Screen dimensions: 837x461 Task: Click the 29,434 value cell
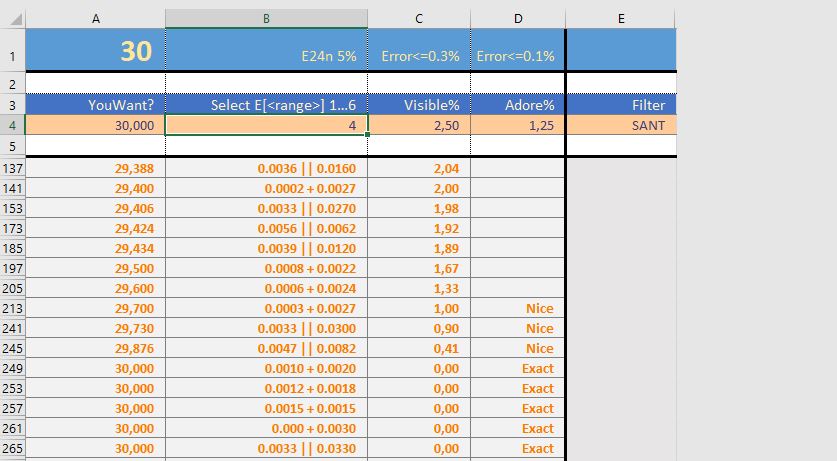[x=96, y=248]
